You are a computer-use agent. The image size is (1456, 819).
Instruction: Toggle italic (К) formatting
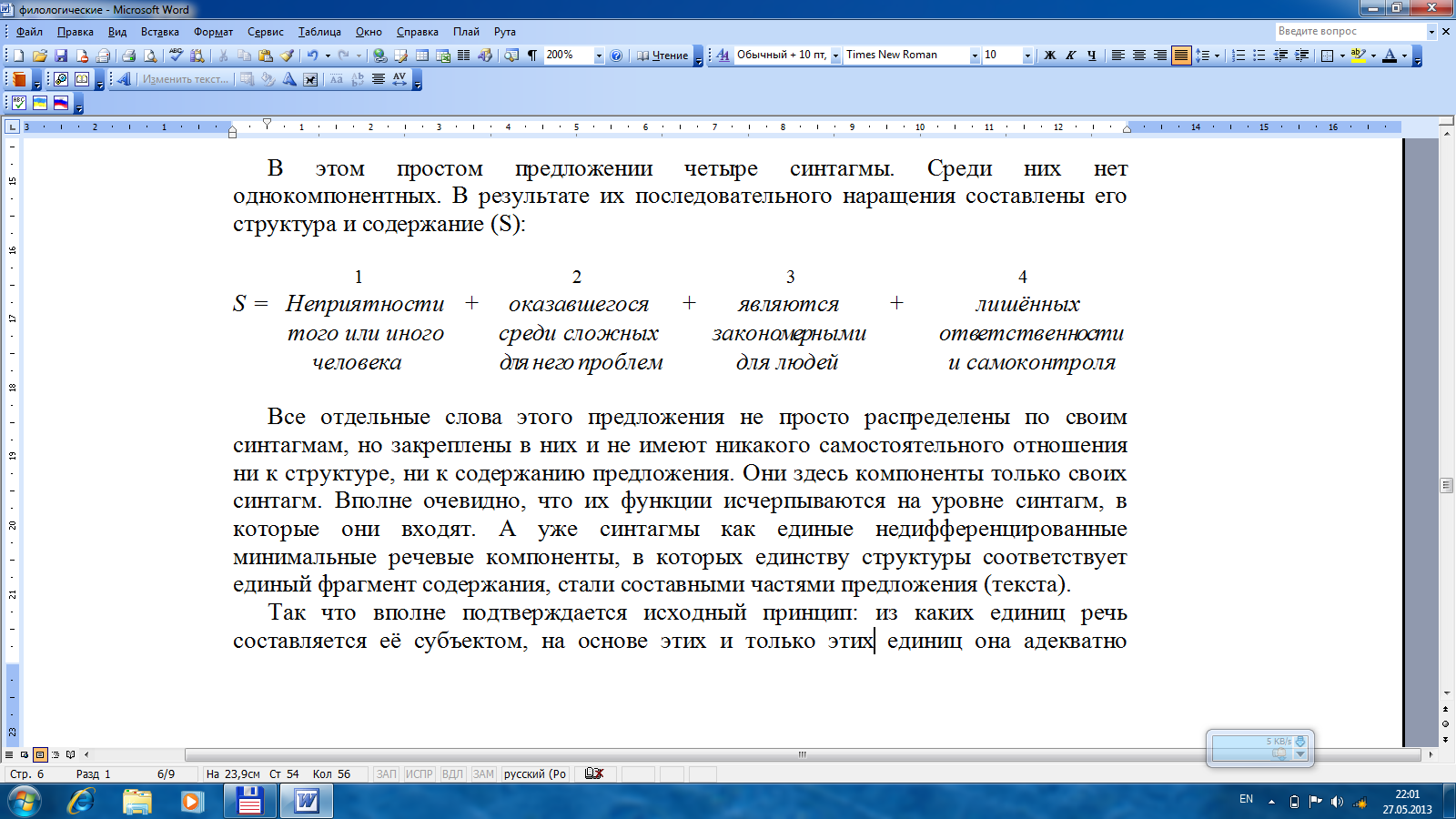pos(1071,56)
